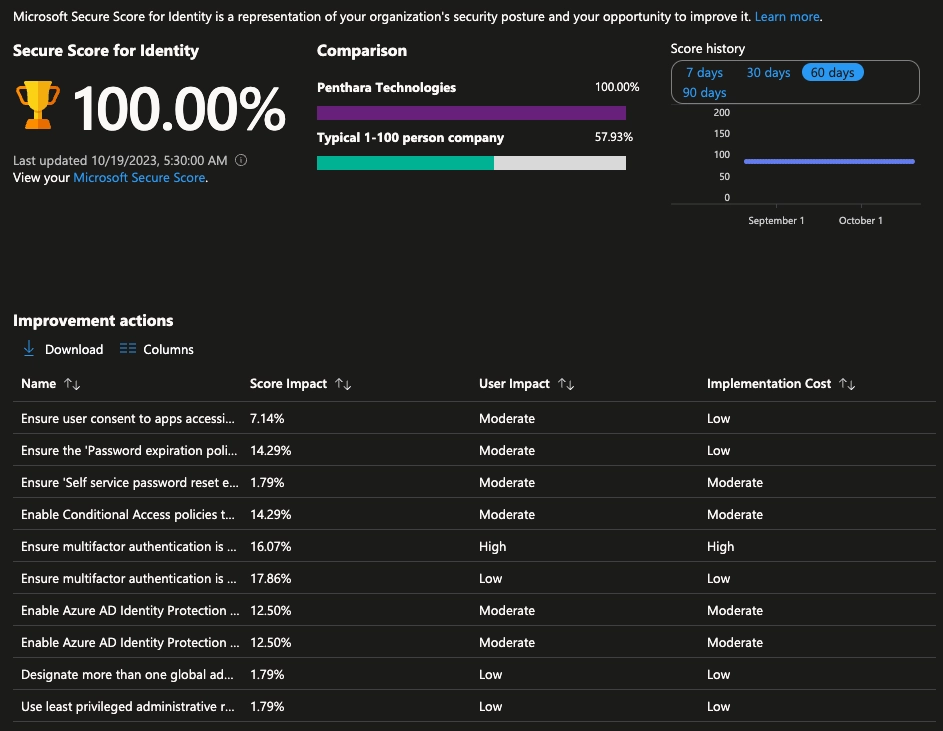
Task: Click the gold trophy icon
Action: 37,105
